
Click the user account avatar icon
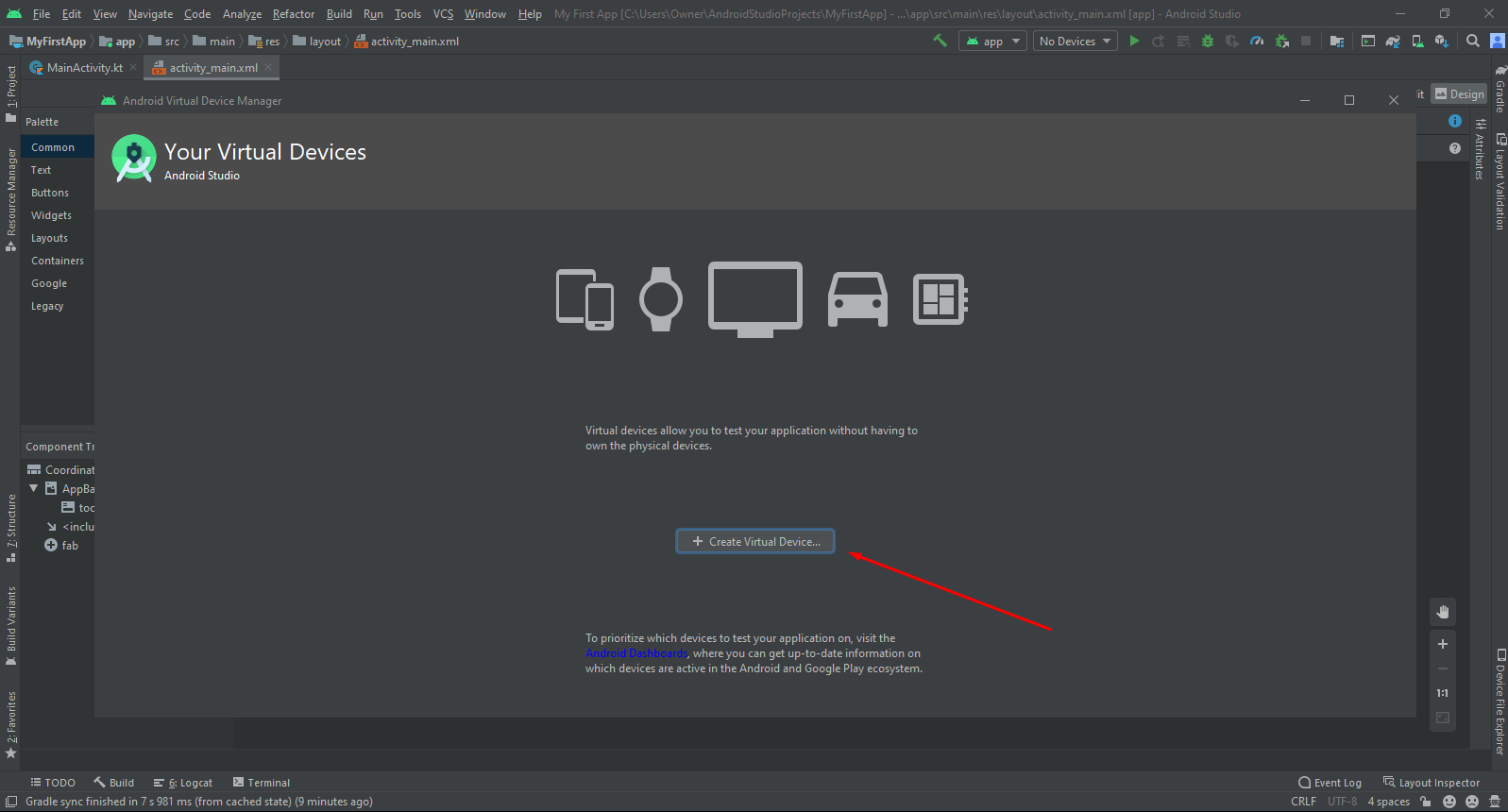[1498, 41]
